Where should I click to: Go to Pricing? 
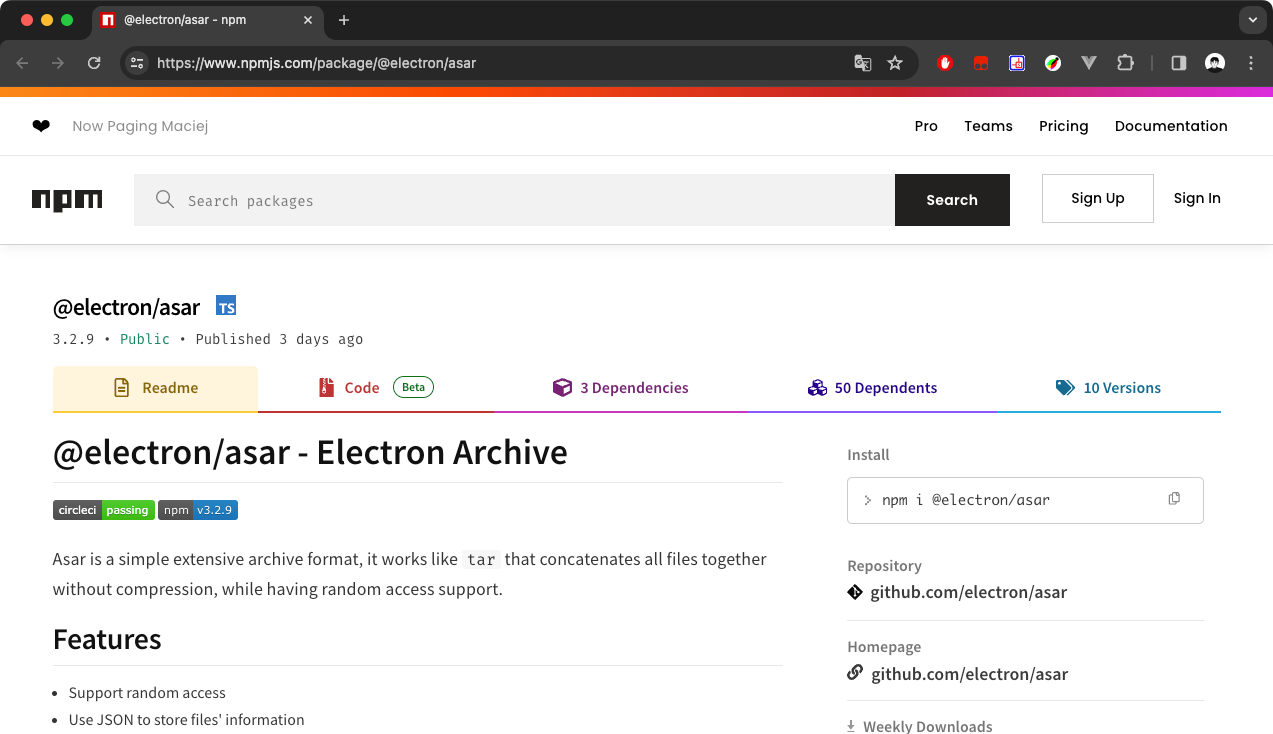pyautogui.click(x=1063, y=126)
